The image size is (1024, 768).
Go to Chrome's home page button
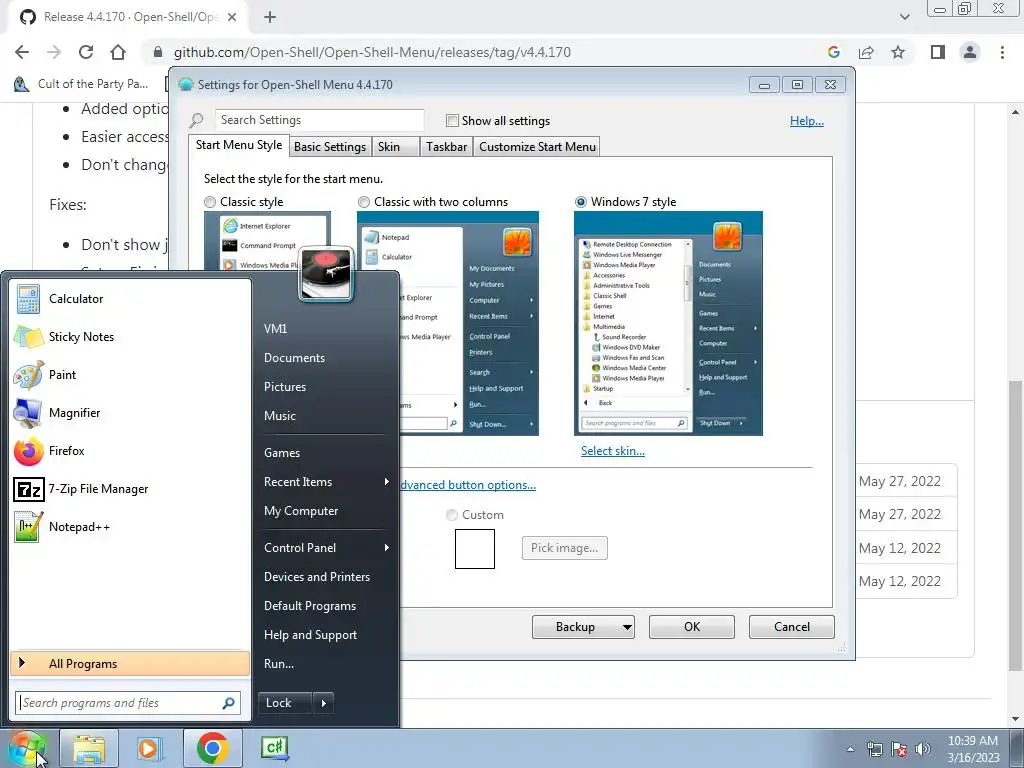(118, 52)
